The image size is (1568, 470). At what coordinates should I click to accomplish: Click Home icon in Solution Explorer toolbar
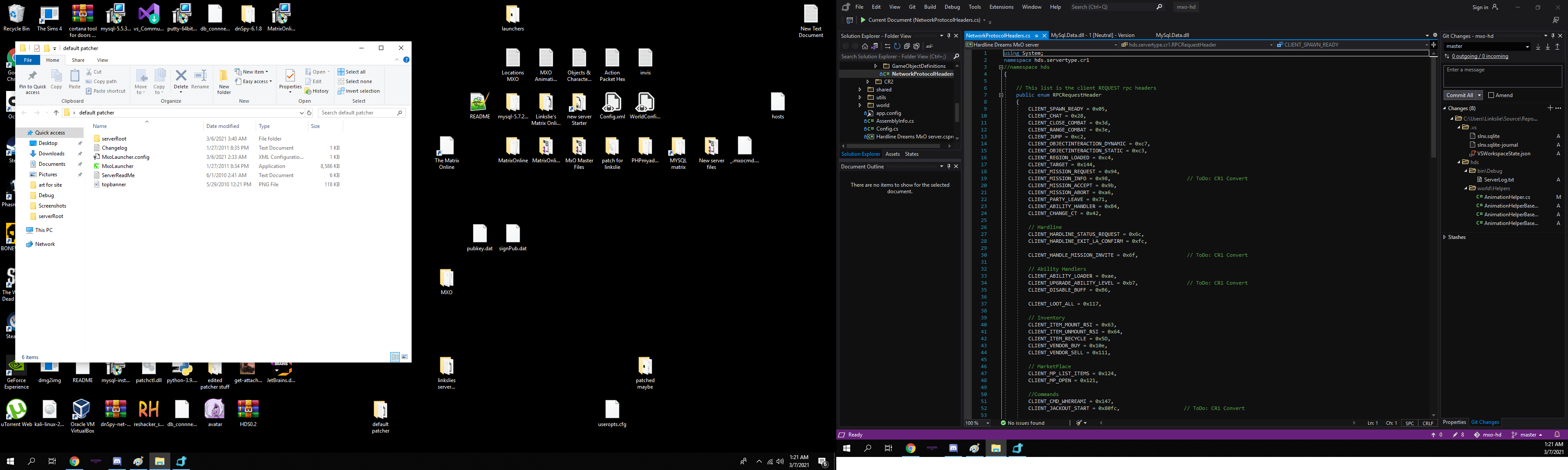tap(864, 46)
